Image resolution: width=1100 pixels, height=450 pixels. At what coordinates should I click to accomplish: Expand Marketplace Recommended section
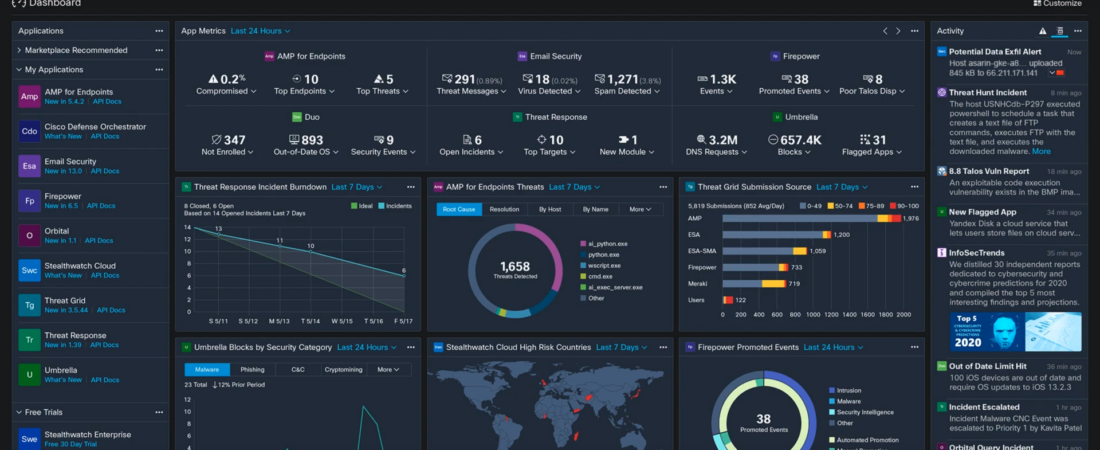19,51
